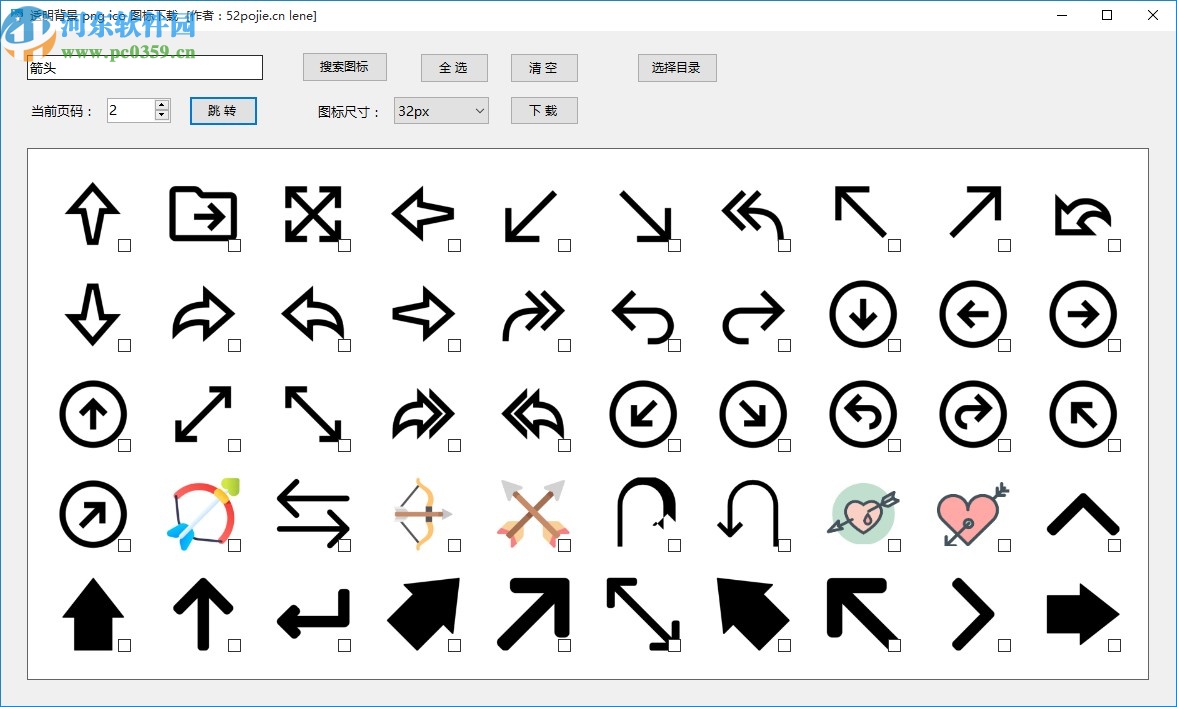1177x707 pixels.
Task: Select the circled right arrow icon
Action: coord(1083,314)
